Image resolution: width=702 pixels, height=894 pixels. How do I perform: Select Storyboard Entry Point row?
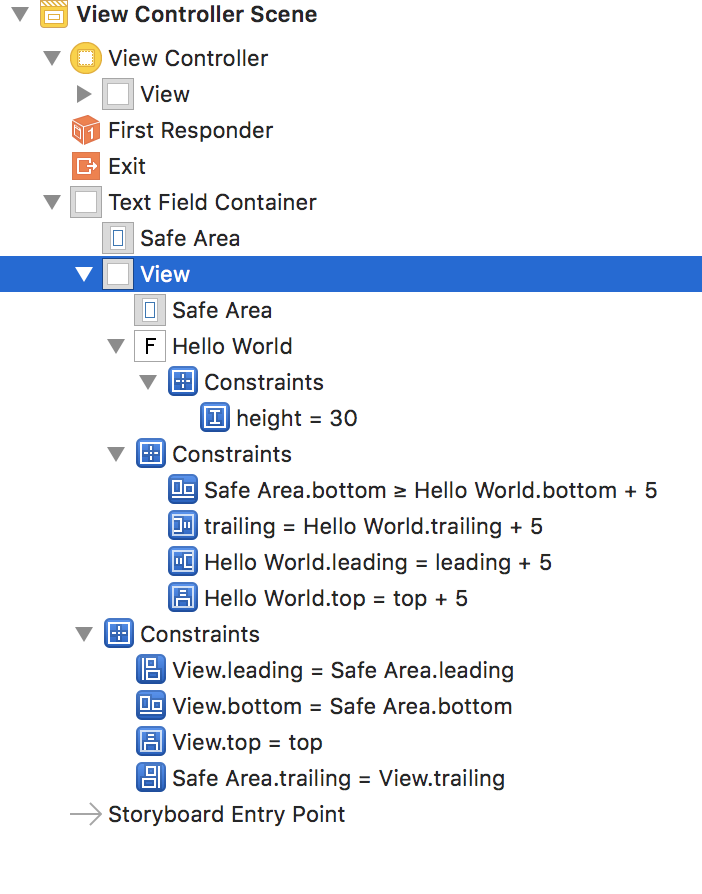click(x=226, y=814)
